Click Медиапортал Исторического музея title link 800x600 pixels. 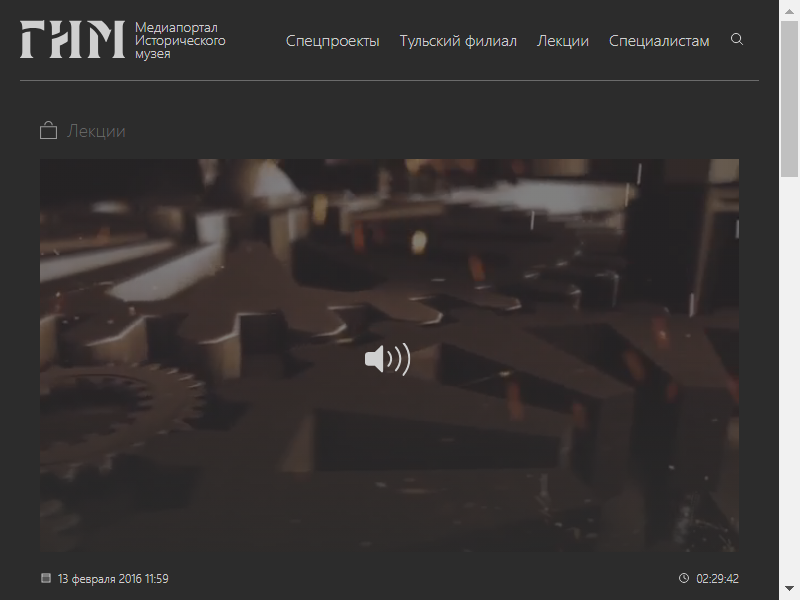tap(180, 40)
